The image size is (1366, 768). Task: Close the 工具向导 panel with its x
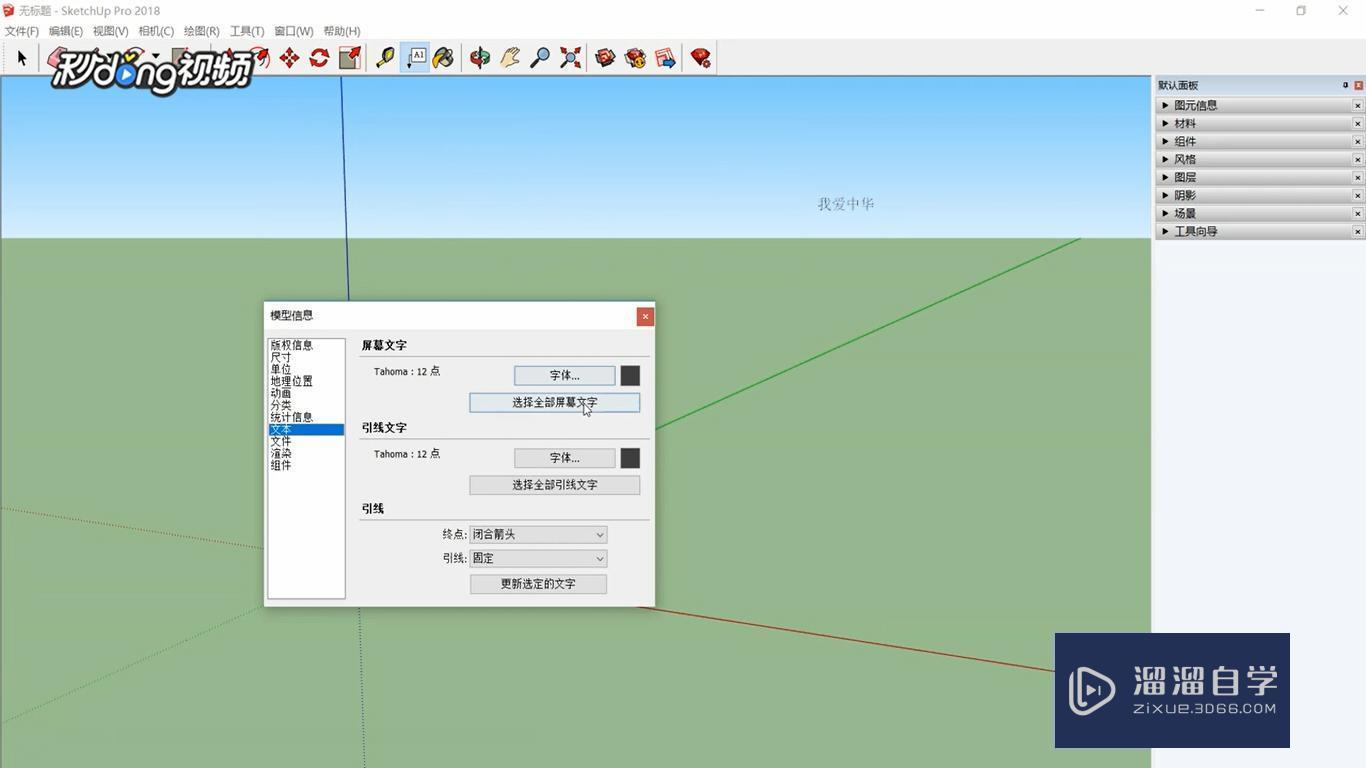1358,231
